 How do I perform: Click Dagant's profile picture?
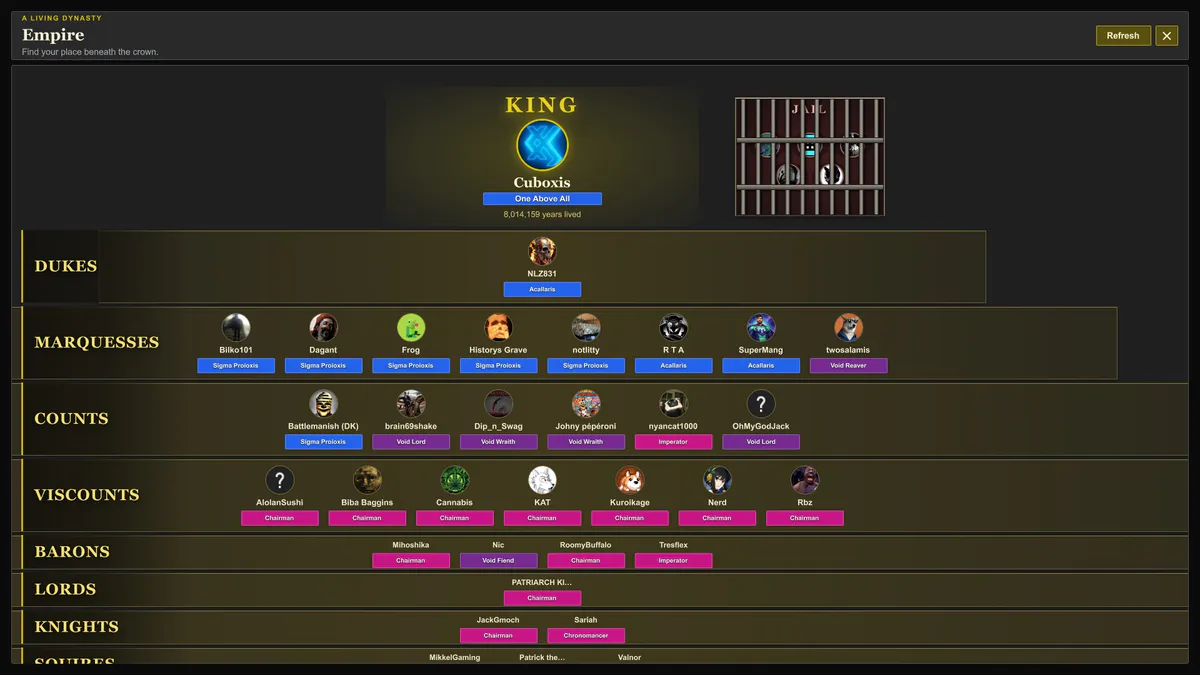coord(323,327)
